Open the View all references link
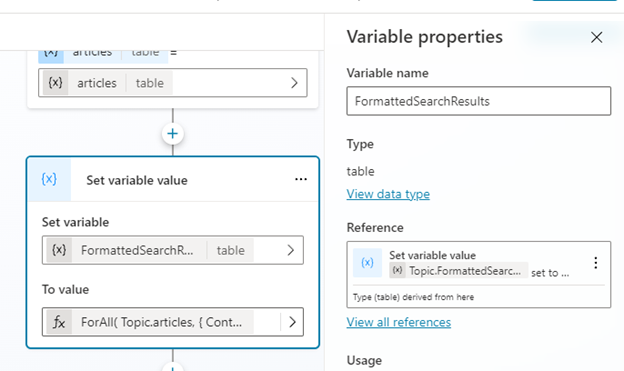The width and height of the screenshot is (624, 371). pyautogui.click(x=399, y=322)
